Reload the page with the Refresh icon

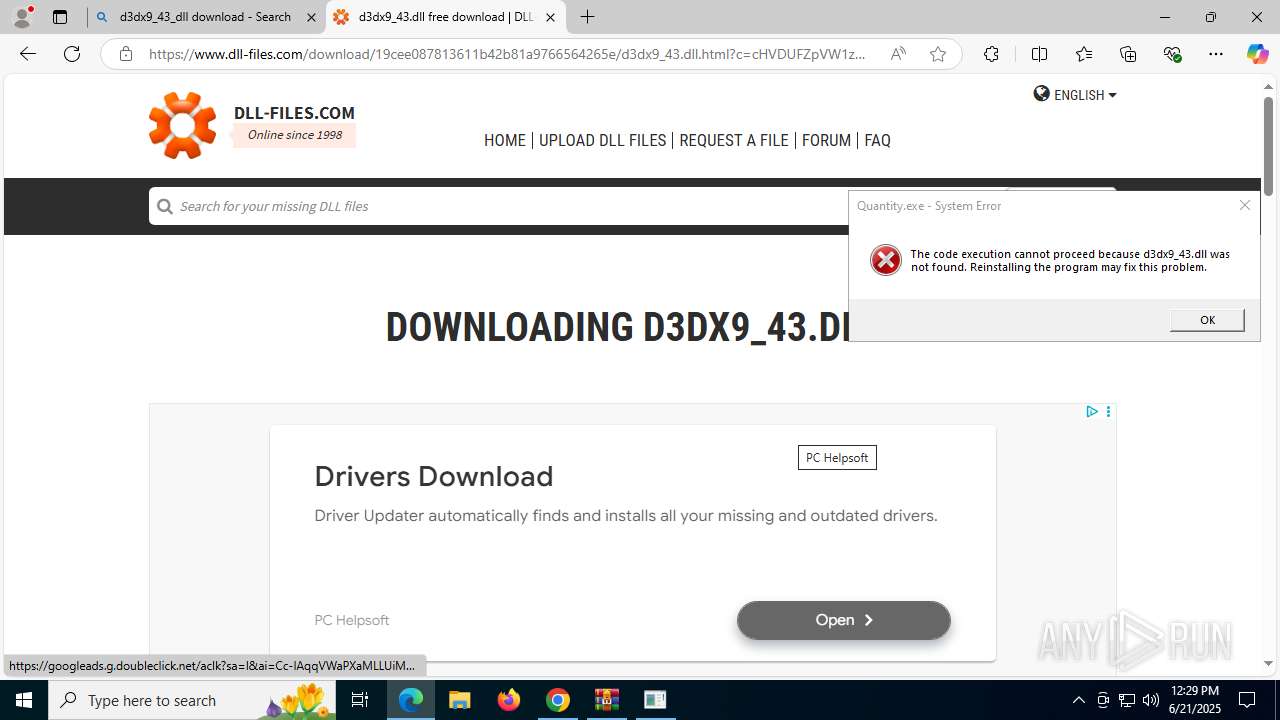pyautogui.click(x=72, y=54)
